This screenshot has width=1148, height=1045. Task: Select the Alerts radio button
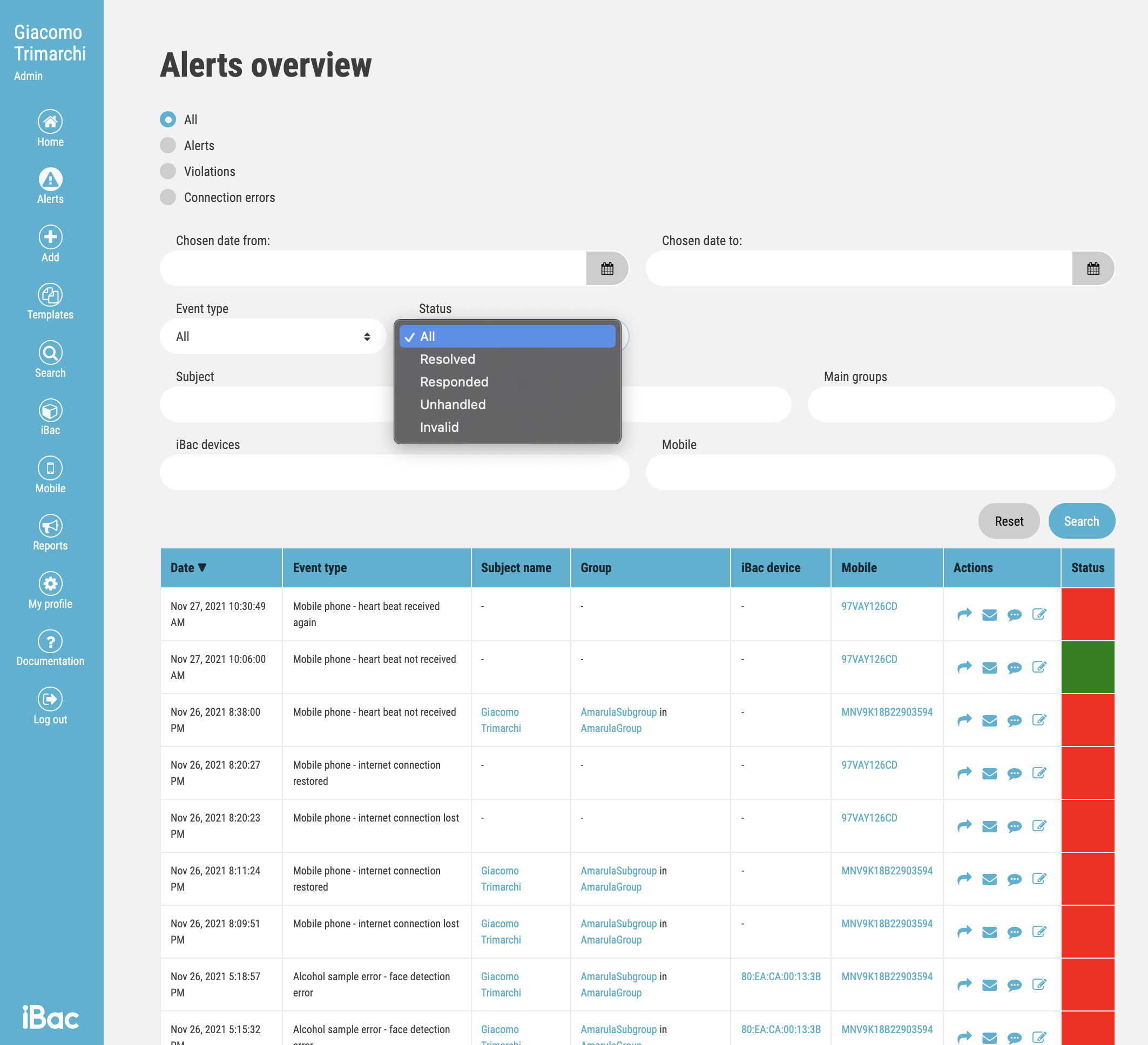coord(168,146)
